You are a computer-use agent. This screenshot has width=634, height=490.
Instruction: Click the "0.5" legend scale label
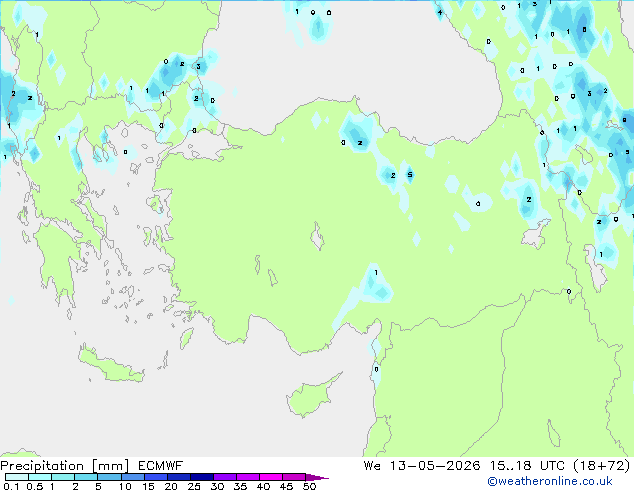(x=34, y=486)
